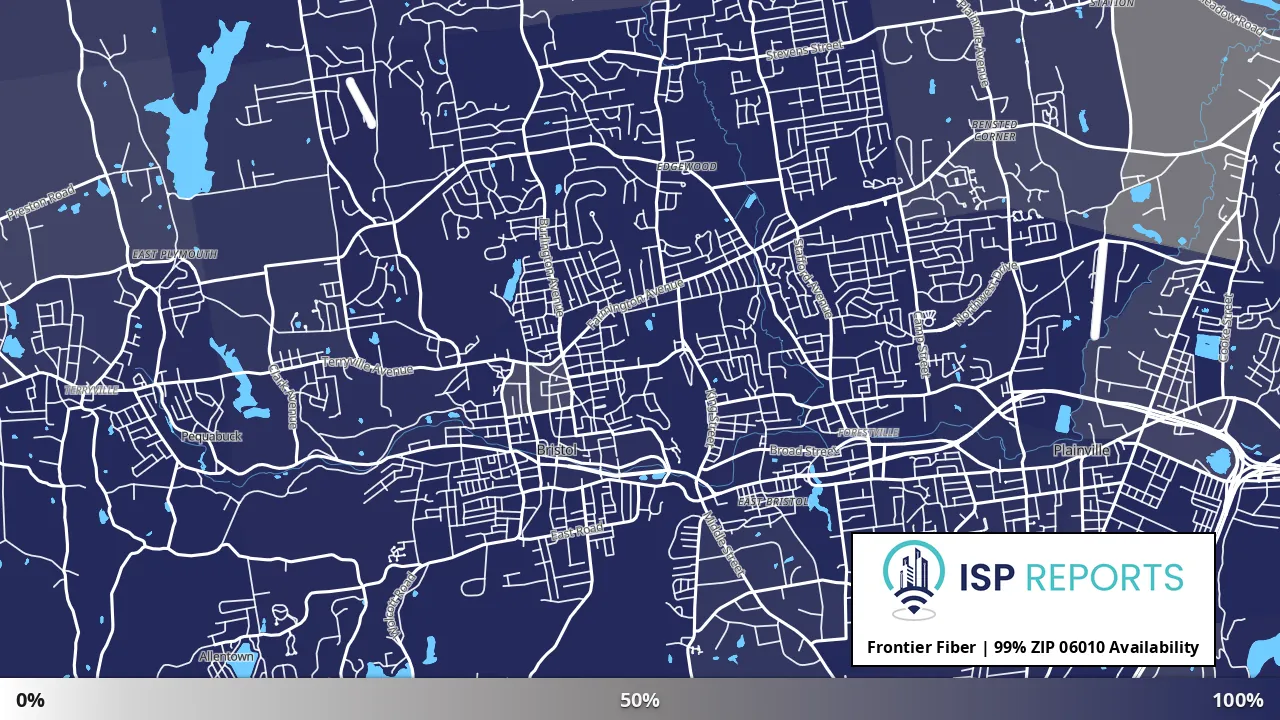Image resolution: width=1280 pixels, height=720 pixels.
Task: Click the Terryville Avenue road label
Action: (367, 365)
